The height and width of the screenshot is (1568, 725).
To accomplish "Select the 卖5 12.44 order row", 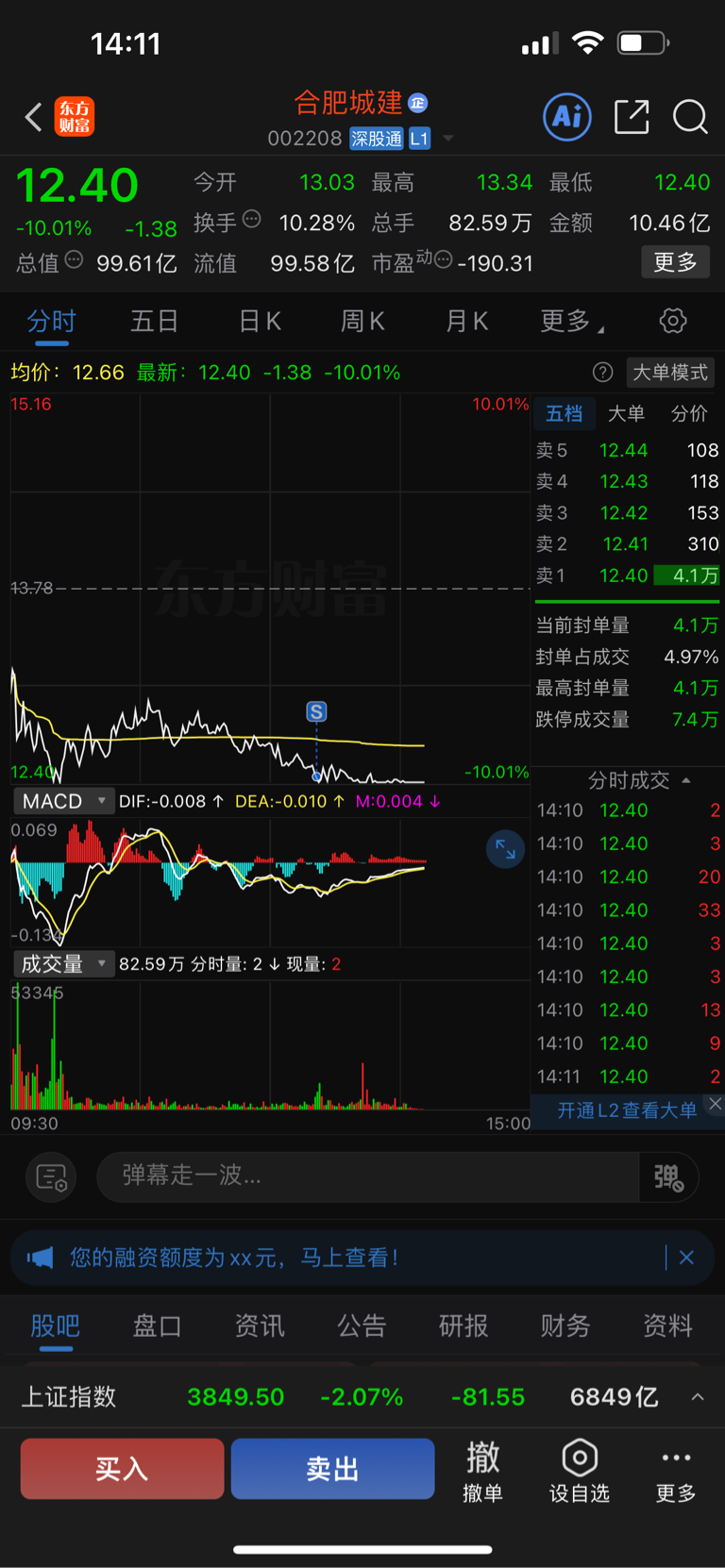I will click(627, 450).
